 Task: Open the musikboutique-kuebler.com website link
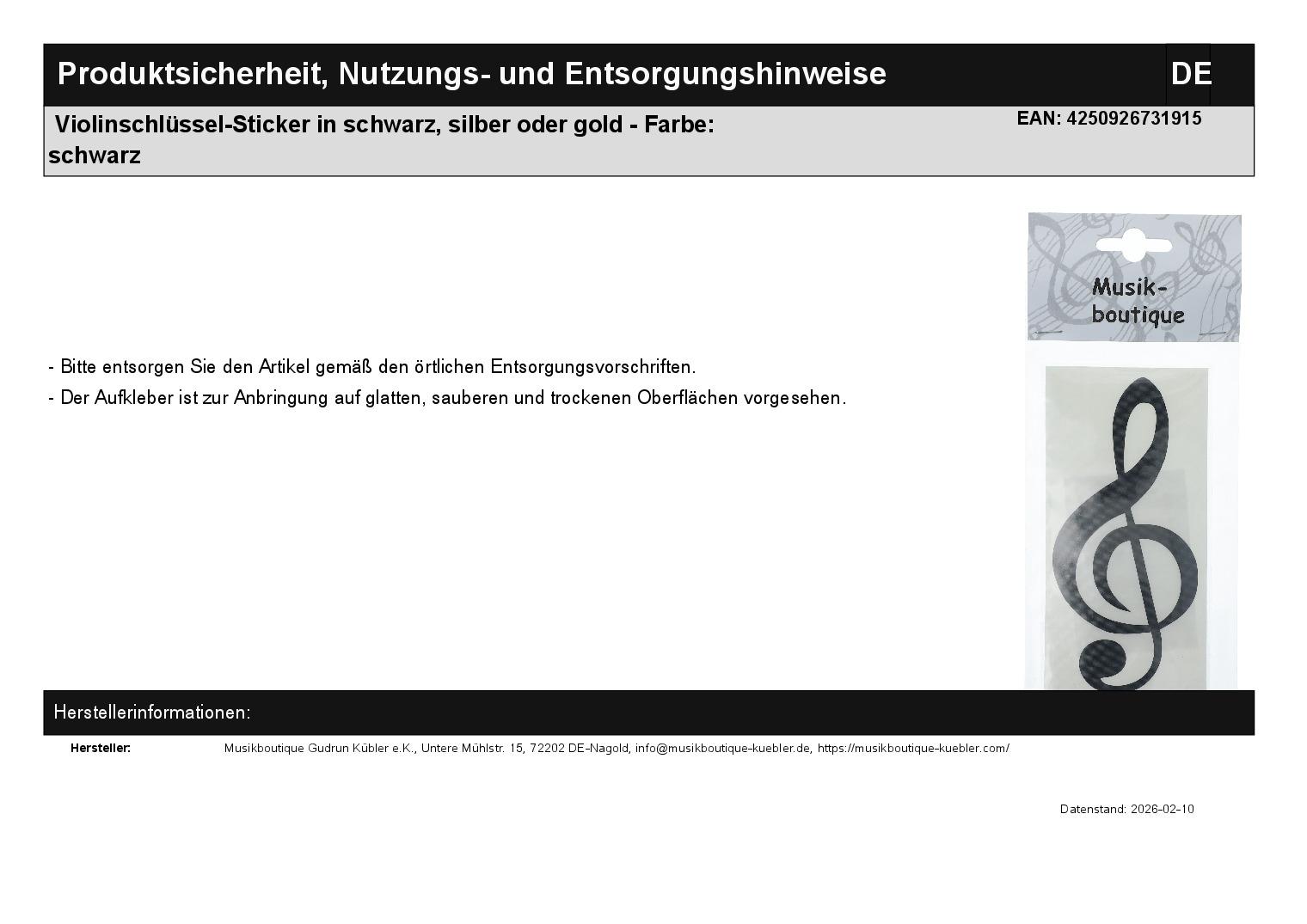point(912,749)
